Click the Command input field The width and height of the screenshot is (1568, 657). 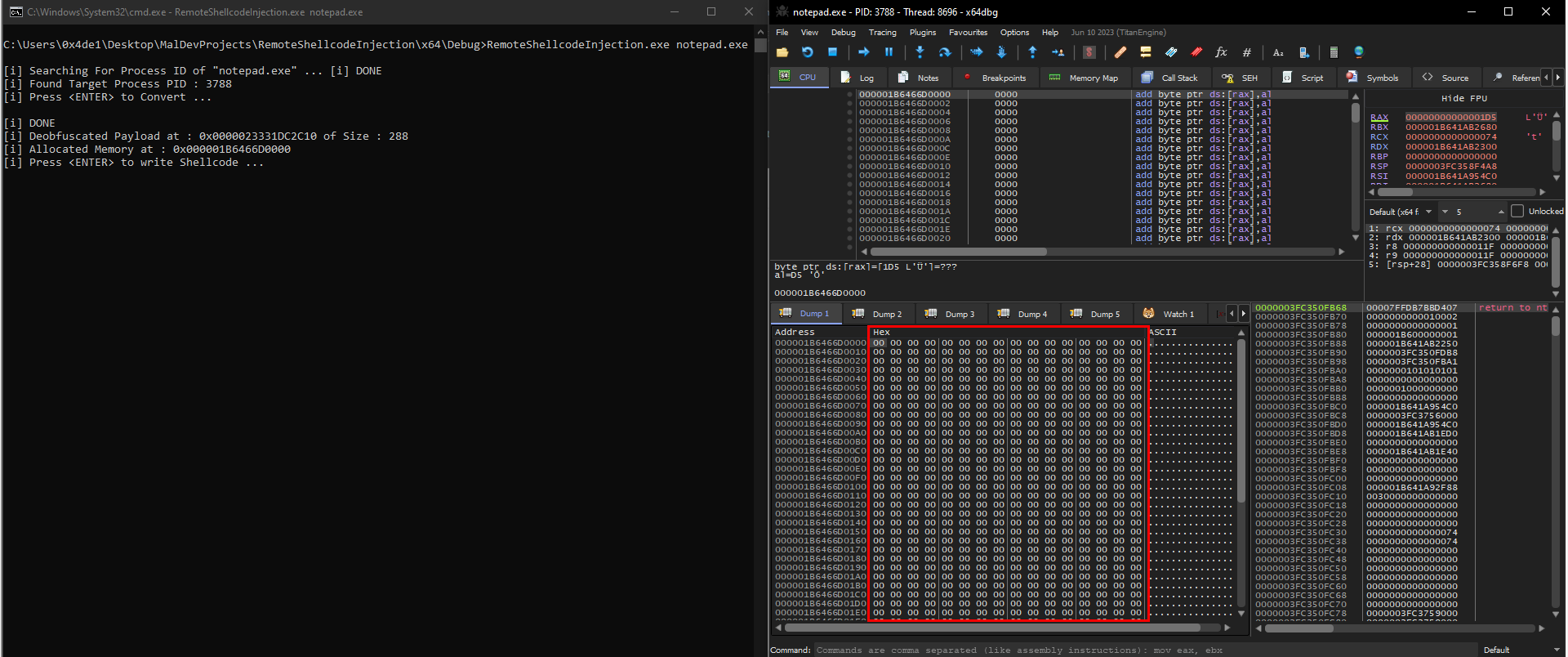pos(1146,650)
